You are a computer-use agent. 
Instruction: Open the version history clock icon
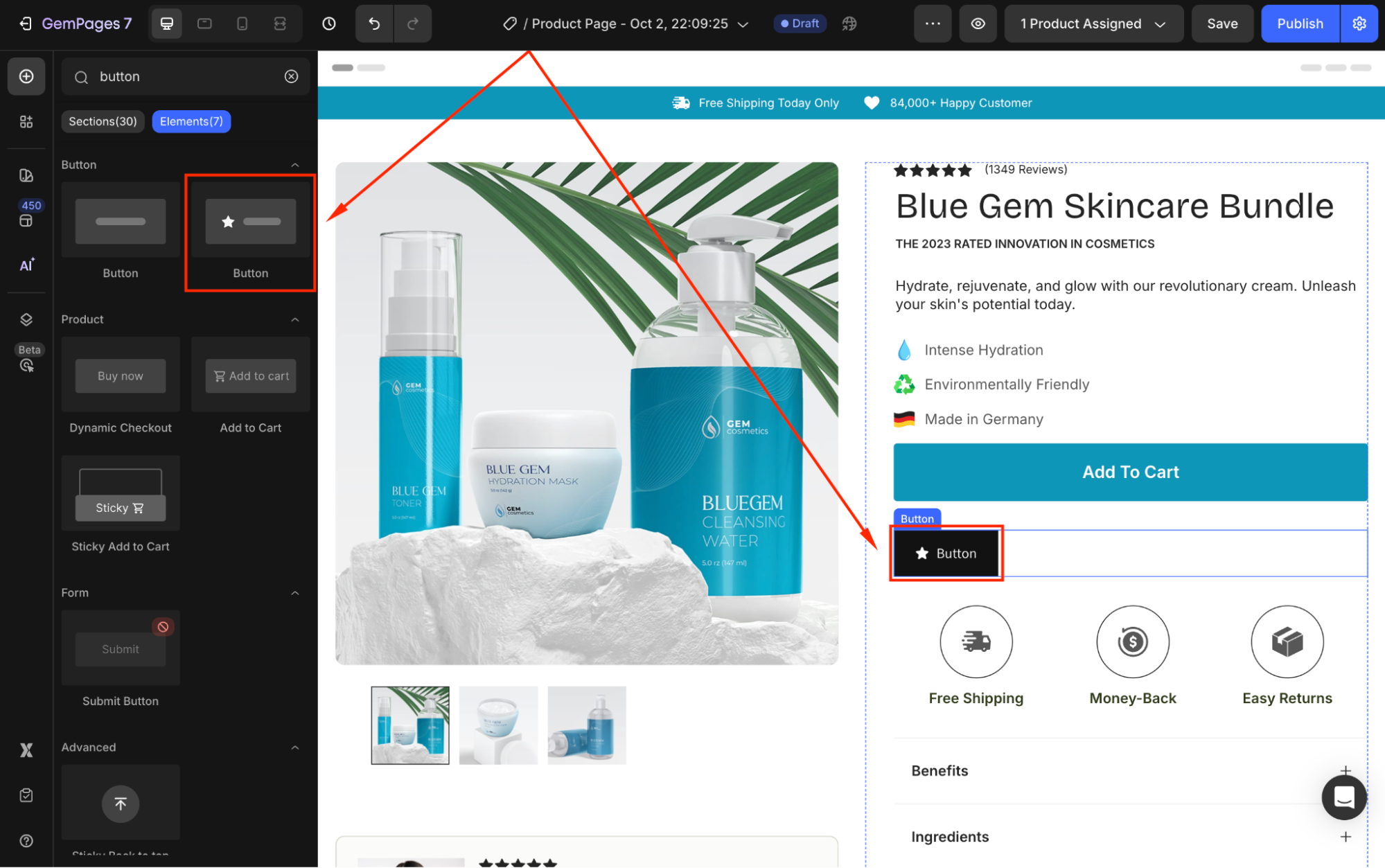tap(329, 24)
